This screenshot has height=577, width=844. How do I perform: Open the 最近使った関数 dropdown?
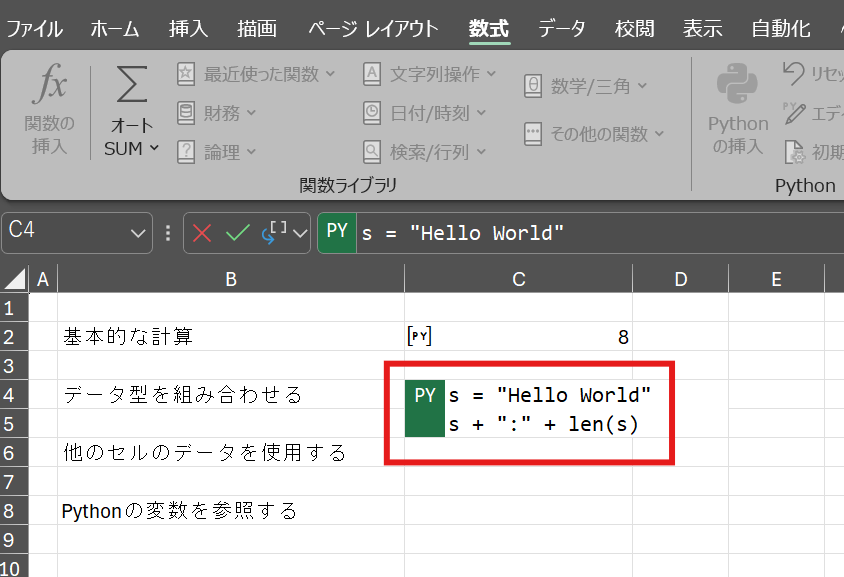tap(257, 74)
